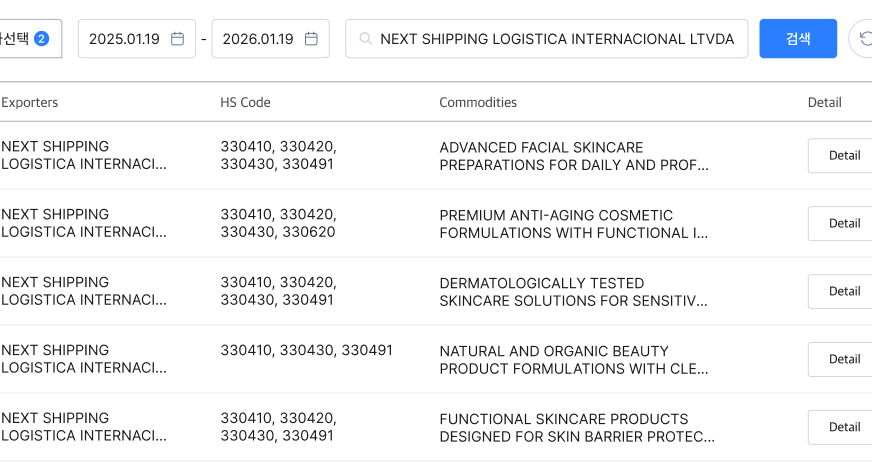
Task: Click the blue 검색 search button
Action: pos(797,39)
